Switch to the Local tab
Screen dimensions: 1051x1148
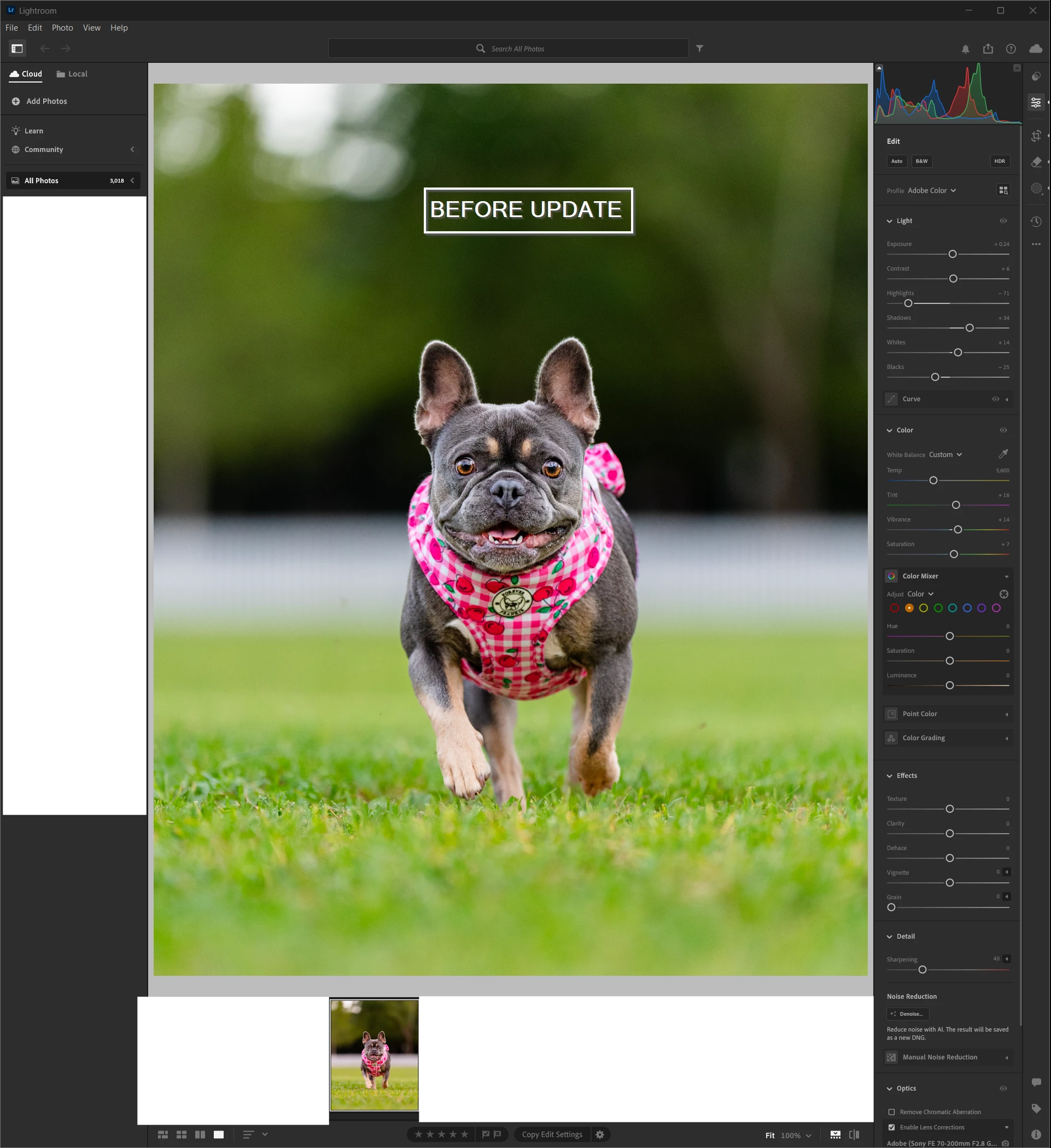point(72,74)
